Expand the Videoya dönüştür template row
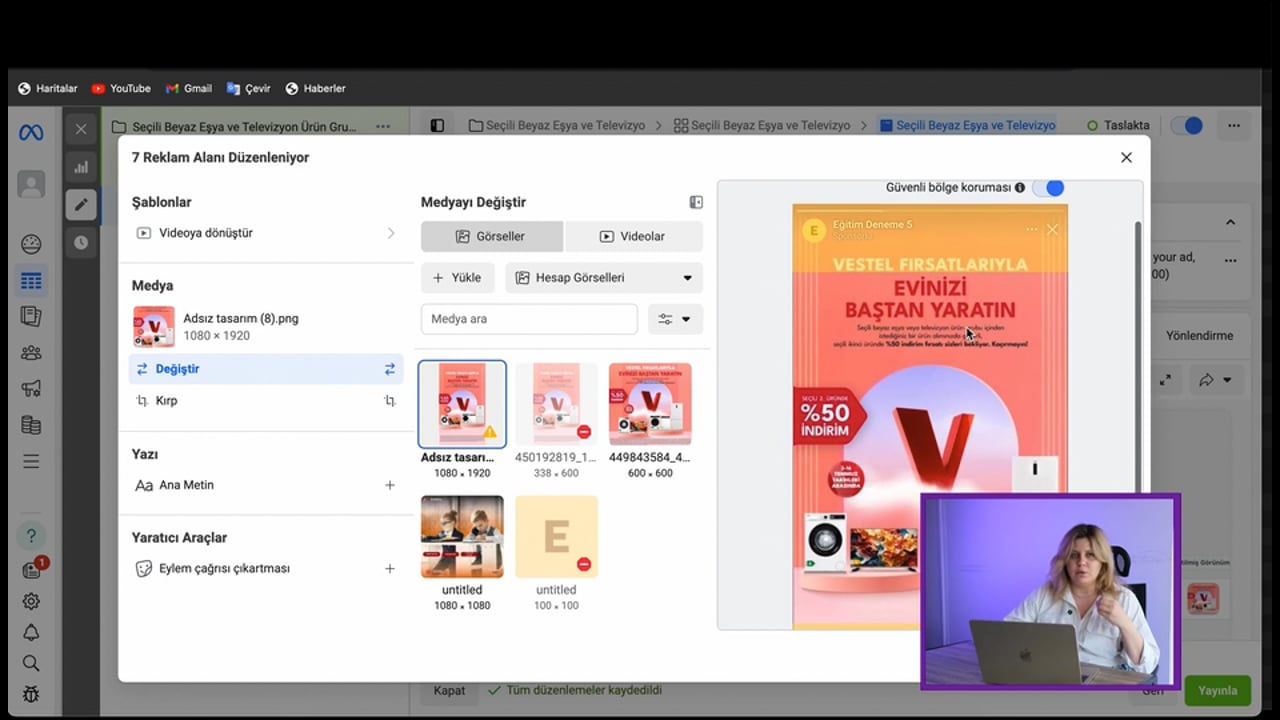1280x720 pixels. [267, 233]
